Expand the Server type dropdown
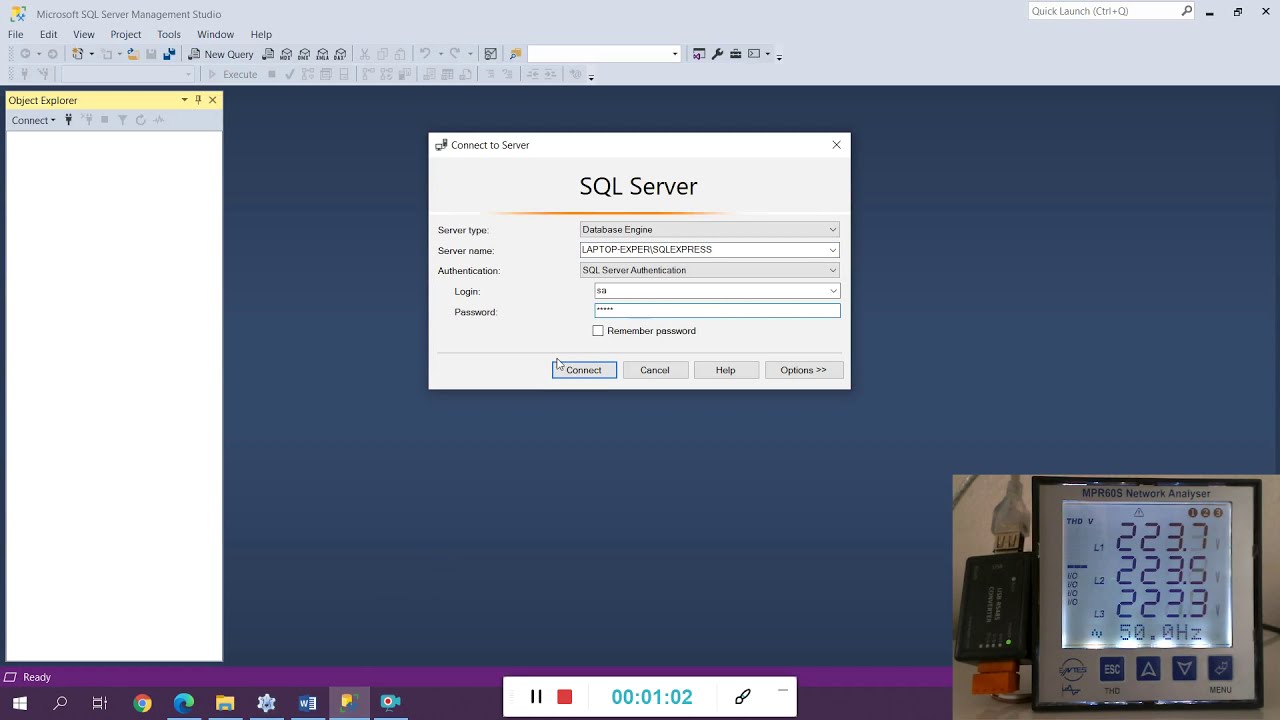 832,230
